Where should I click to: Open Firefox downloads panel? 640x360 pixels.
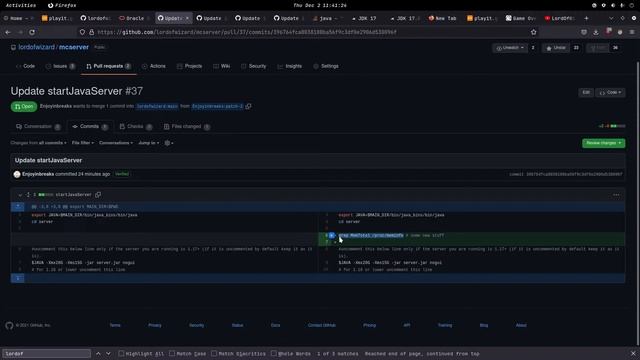(596, 32)
